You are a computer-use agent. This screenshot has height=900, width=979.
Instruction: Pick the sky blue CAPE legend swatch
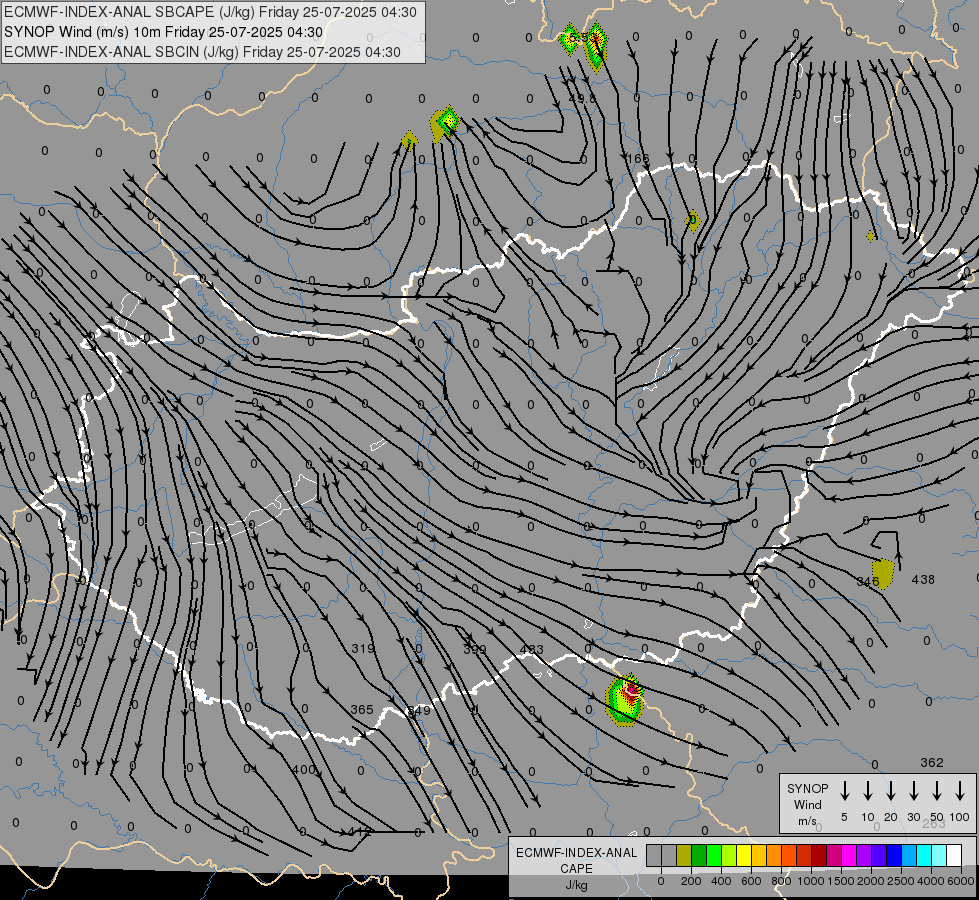[908, 855]
